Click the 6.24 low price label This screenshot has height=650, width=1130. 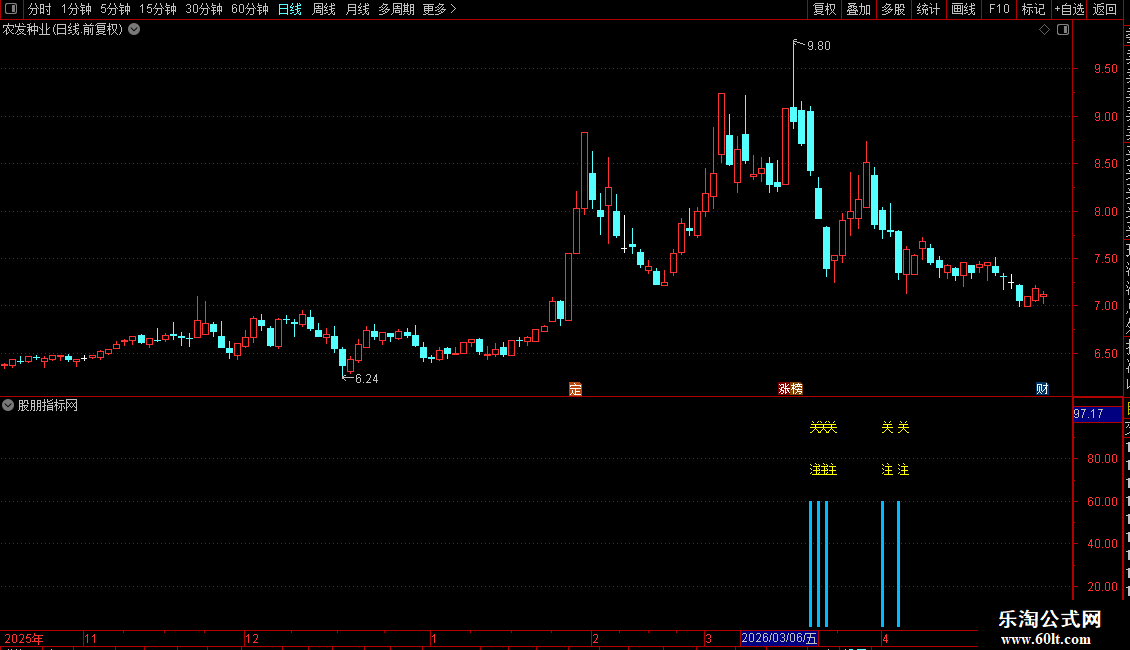click(367, 379)
